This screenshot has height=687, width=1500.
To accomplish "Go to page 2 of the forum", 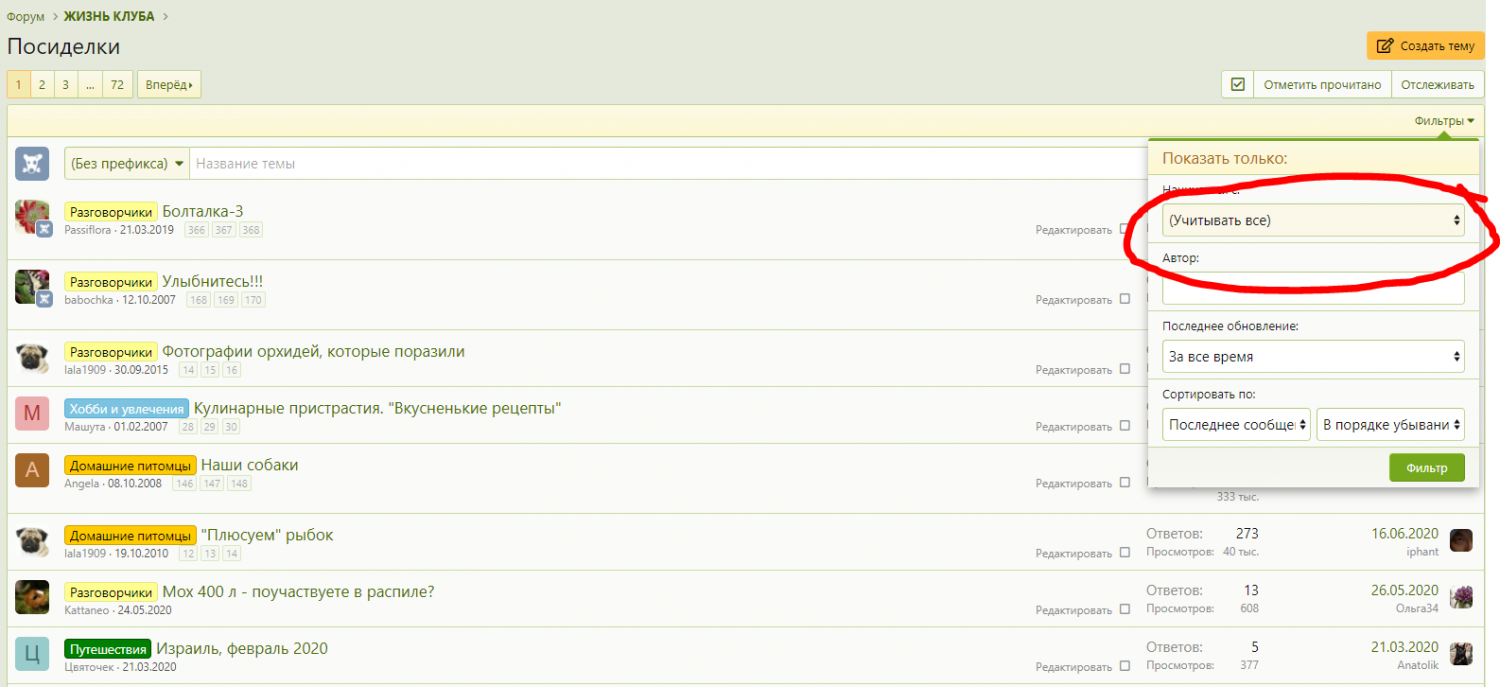I will tap(42, 85).
